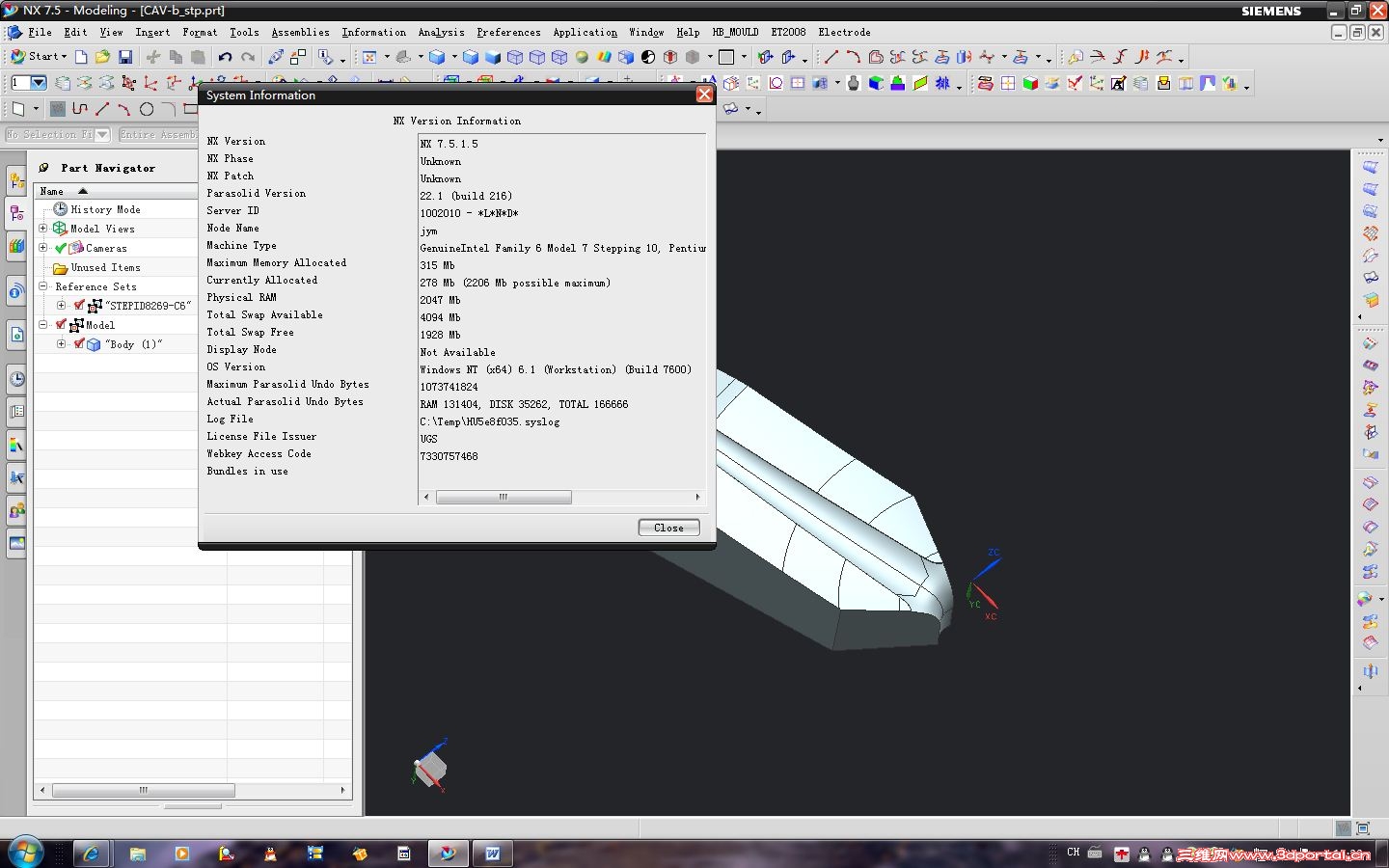Open a file using the folder icon
Viewport: 1389px width, 868px height.
pyautogui.click(x=102, y=57)
